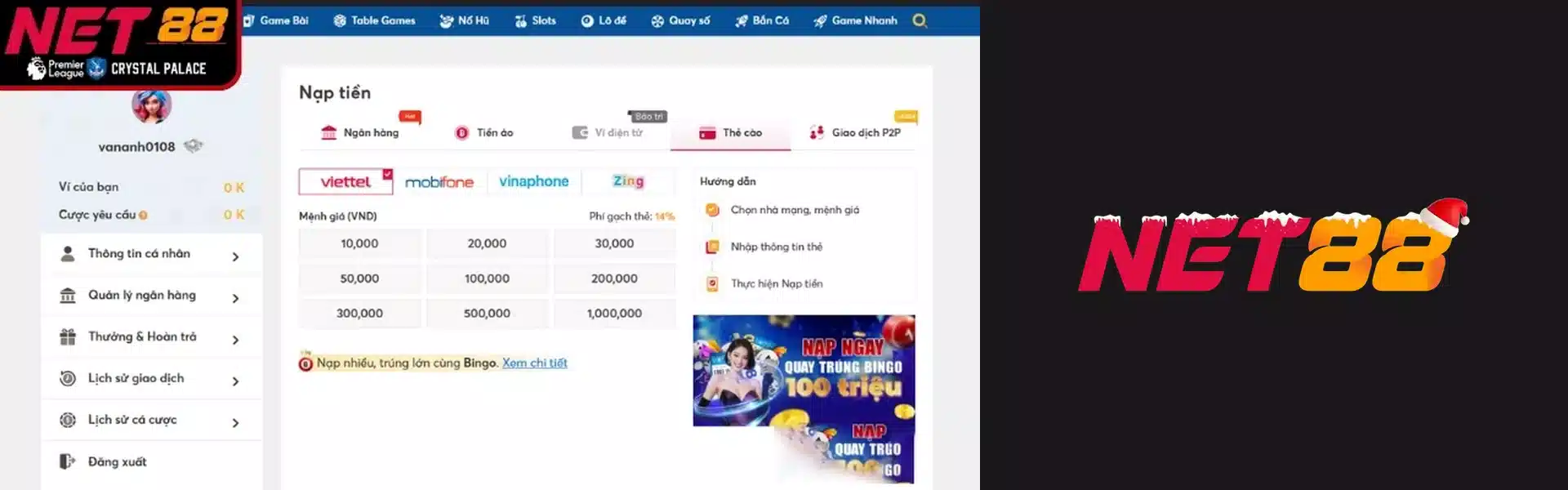Viewport: 1568px width, 490px height.
Task: Open Slots category
Action: [x=536, y=20]
